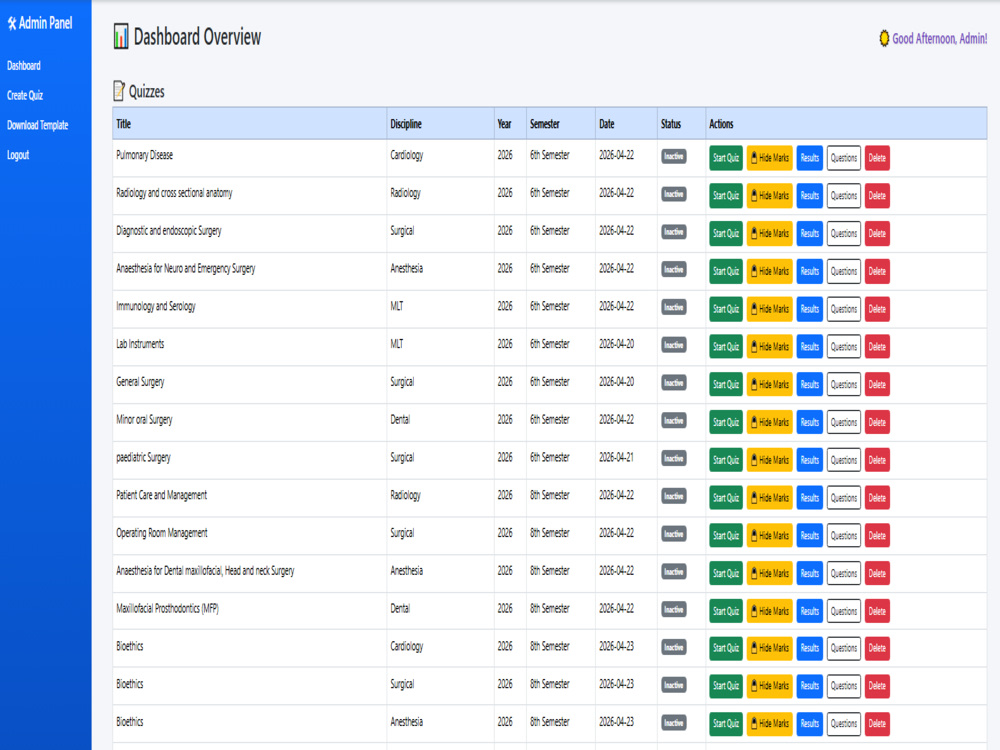This screenshot has width=1000, height=750.
Task: Open questions for paediatric Surgery quiz
Action: 844,460
